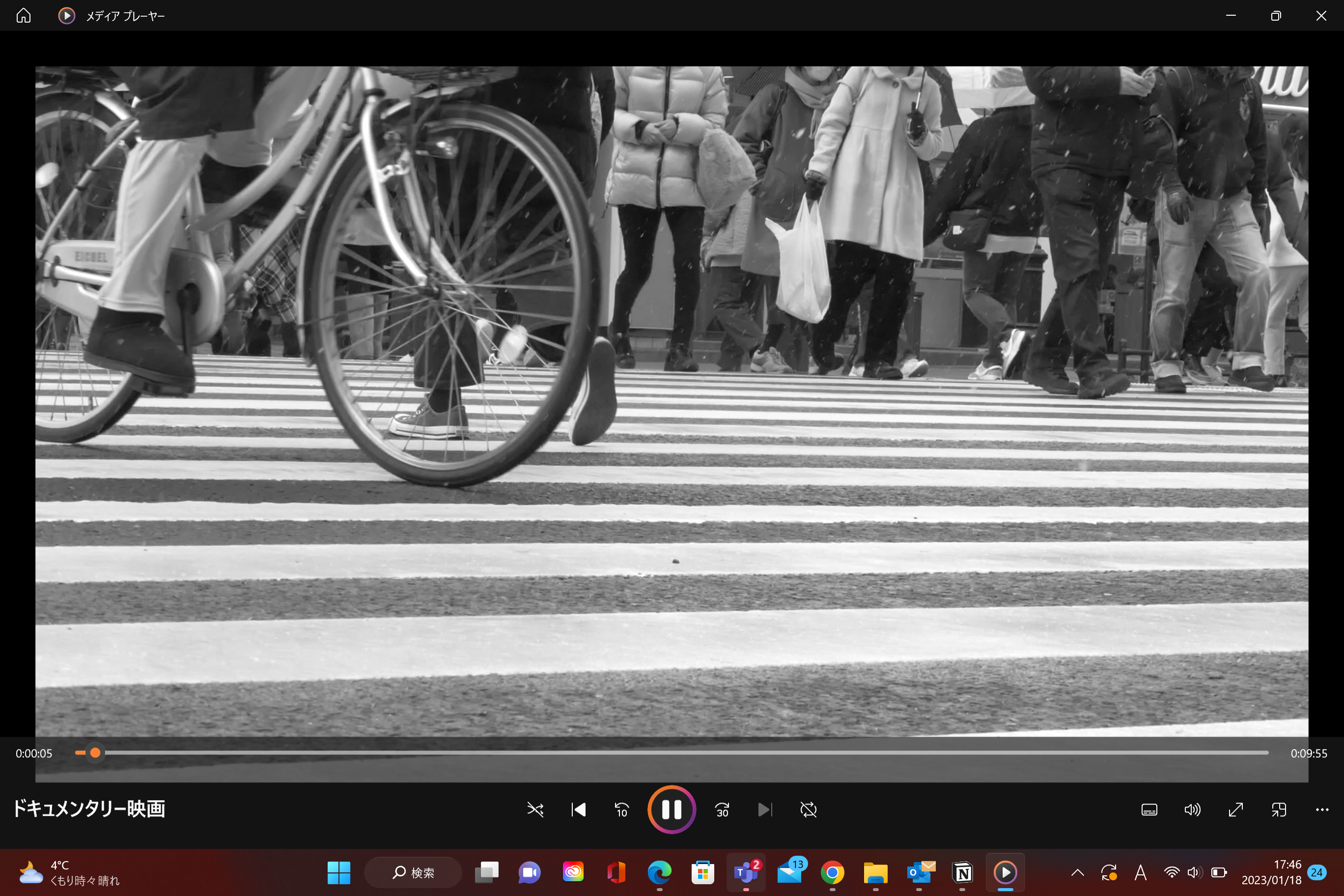1344x896 pixels.
Task: Open more options ellipsis menu
Action: [1322, 809]
